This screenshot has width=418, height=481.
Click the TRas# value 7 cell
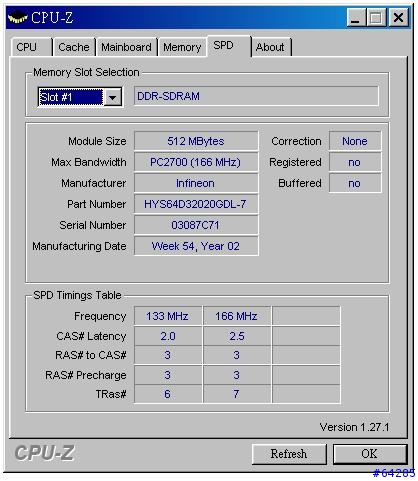click(x=237, y=394)
